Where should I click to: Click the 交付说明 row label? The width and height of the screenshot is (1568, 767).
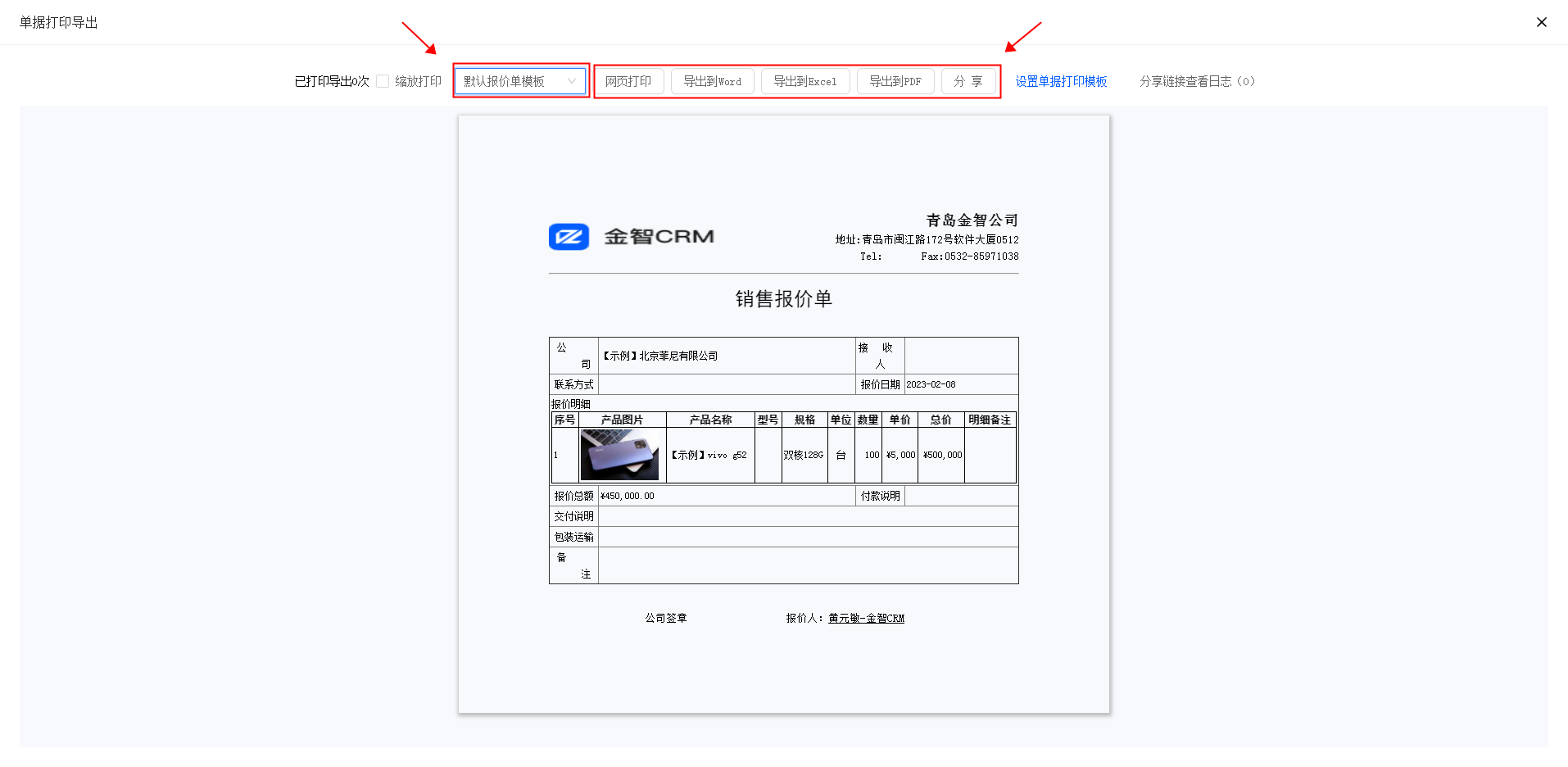point(573,516)
